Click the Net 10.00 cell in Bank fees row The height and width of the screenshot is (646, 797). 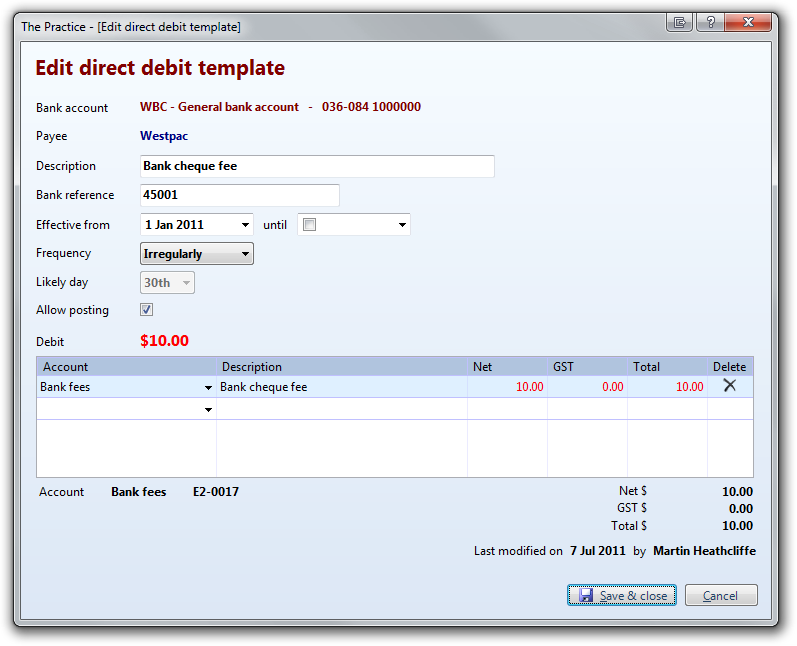point(507,387)
